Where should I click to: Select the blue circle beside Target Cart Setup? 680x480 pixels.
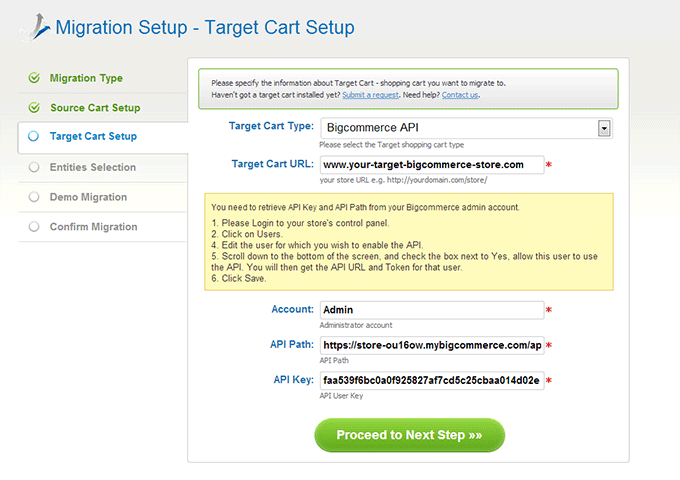click(x=33, y=136)
